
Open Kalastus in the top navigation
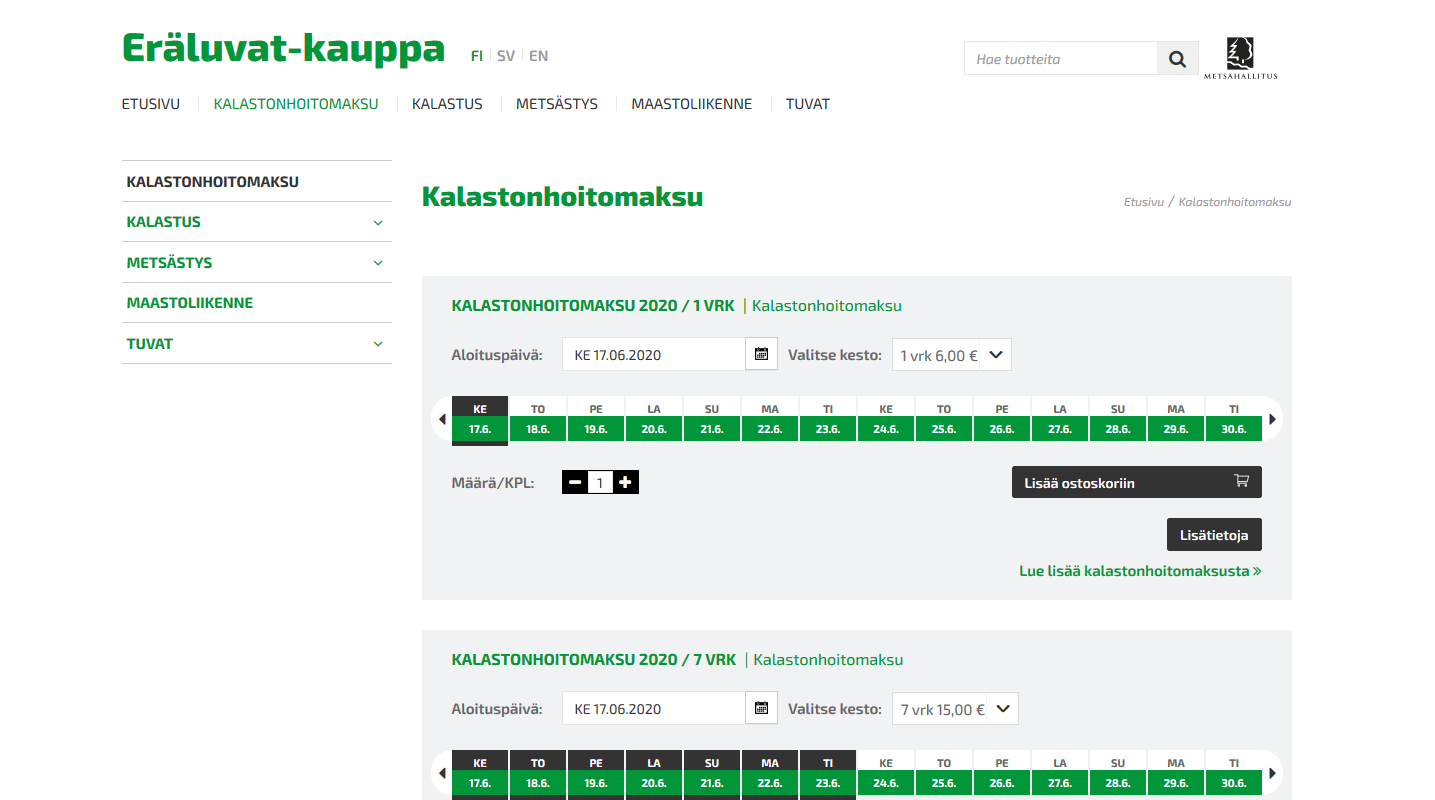tap(447, 104)
